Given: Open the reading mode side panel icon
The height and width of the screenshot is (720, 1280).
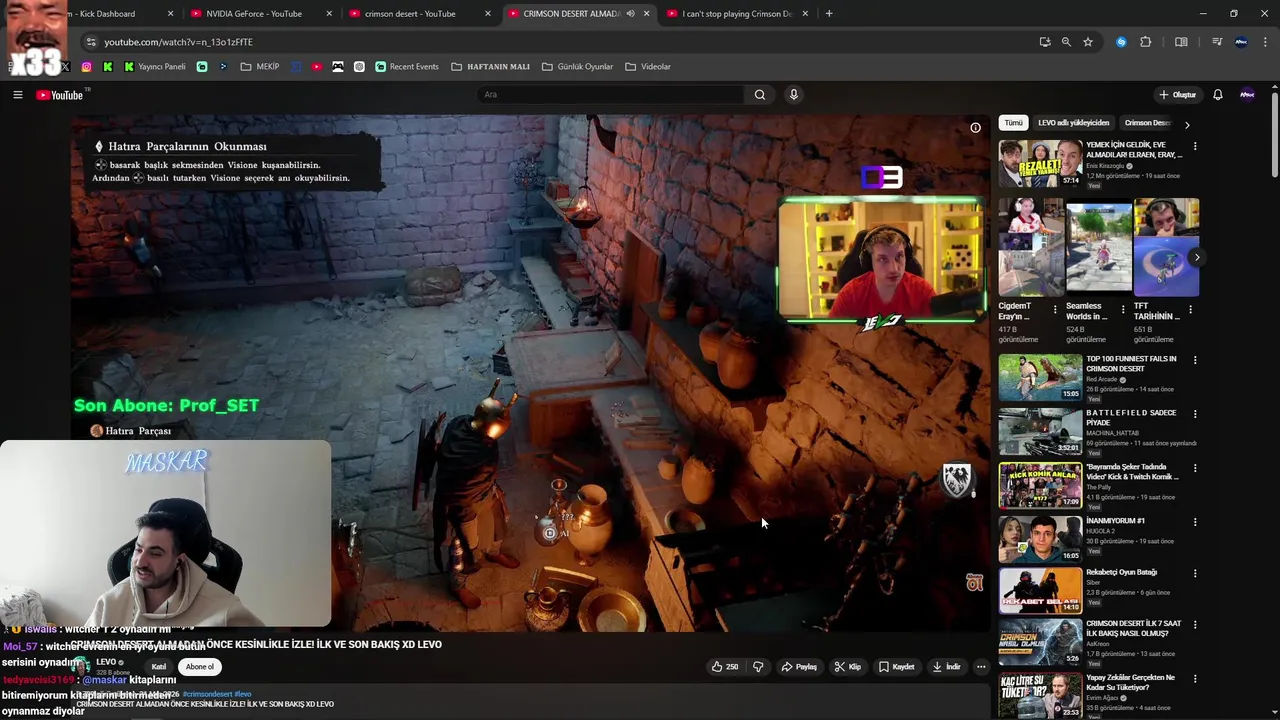Looking at the screenshot, I should pos(1181,42).
